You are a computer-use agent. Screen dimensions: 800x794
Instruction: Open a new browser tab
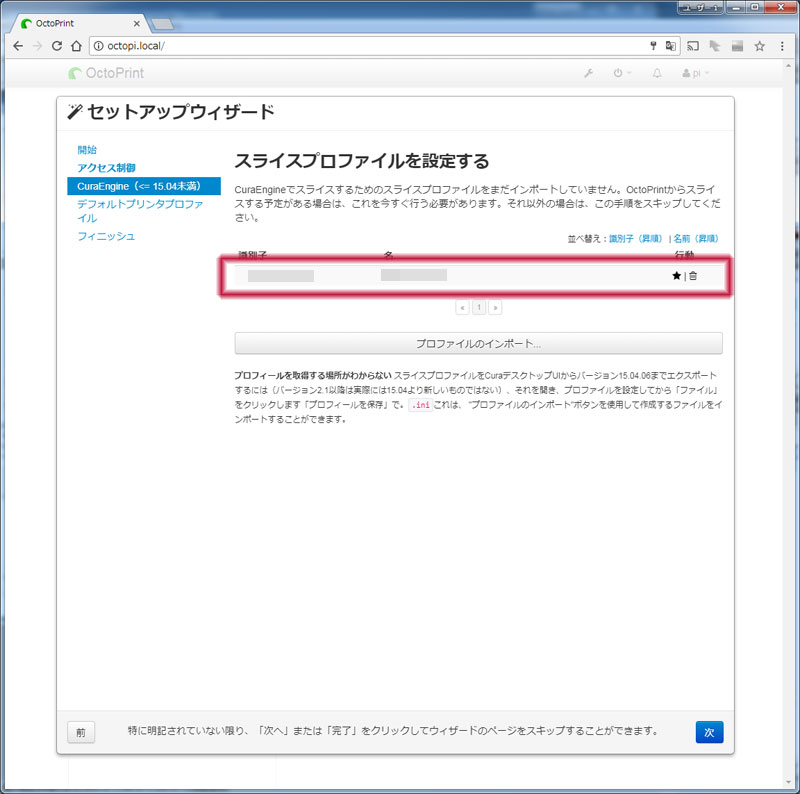(162, 23)
